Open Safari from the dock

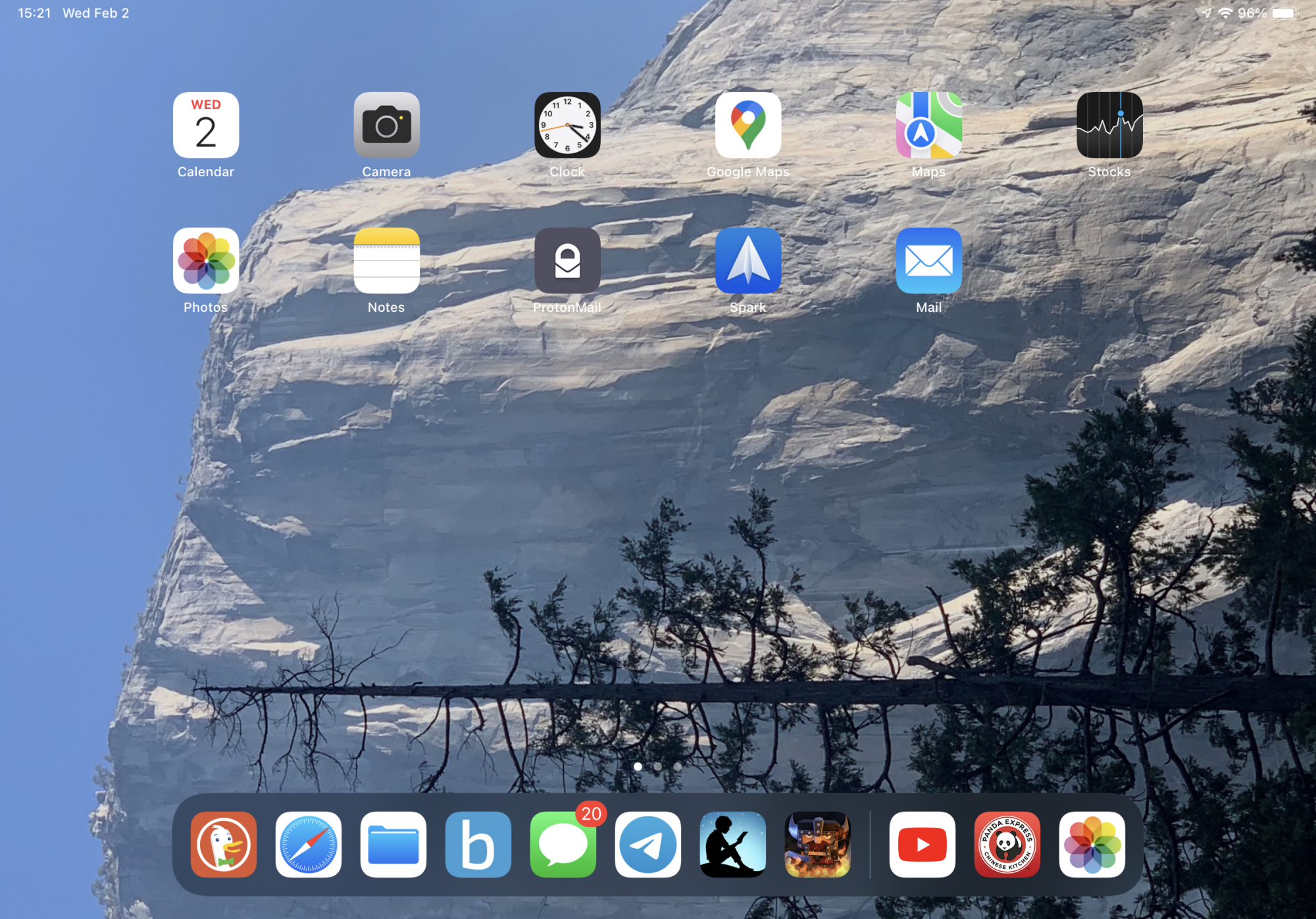[309, 844]
